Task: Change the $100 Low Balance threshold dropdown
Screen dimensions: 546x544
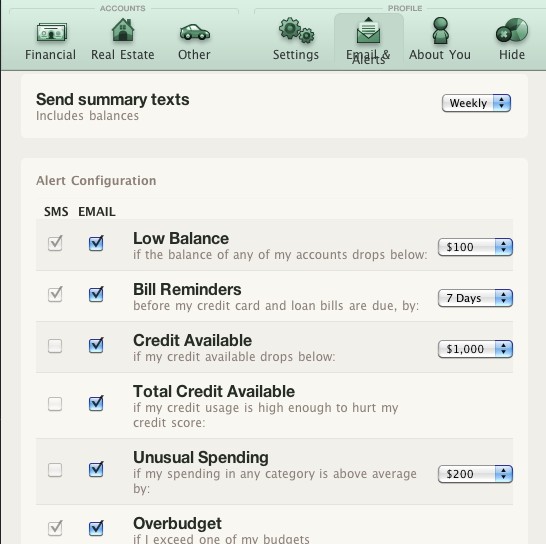Action: coord(475,247)
